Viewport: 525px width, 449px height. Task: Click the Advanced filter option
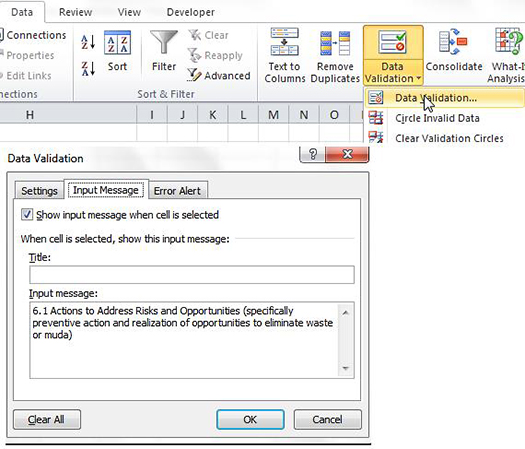pos(219,76)
